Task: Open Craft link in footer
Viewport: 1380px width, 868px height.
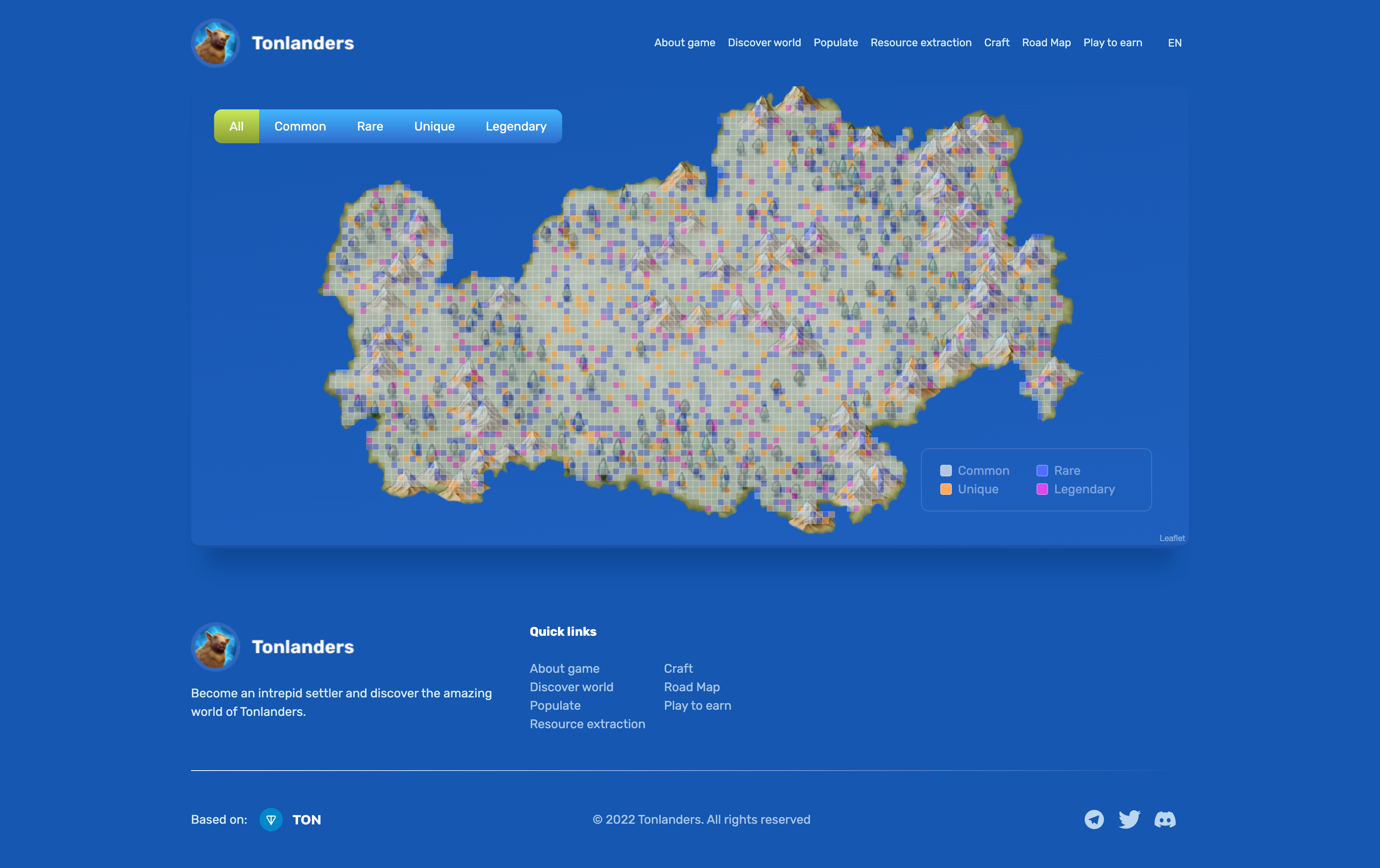Action: pos(678,669)
